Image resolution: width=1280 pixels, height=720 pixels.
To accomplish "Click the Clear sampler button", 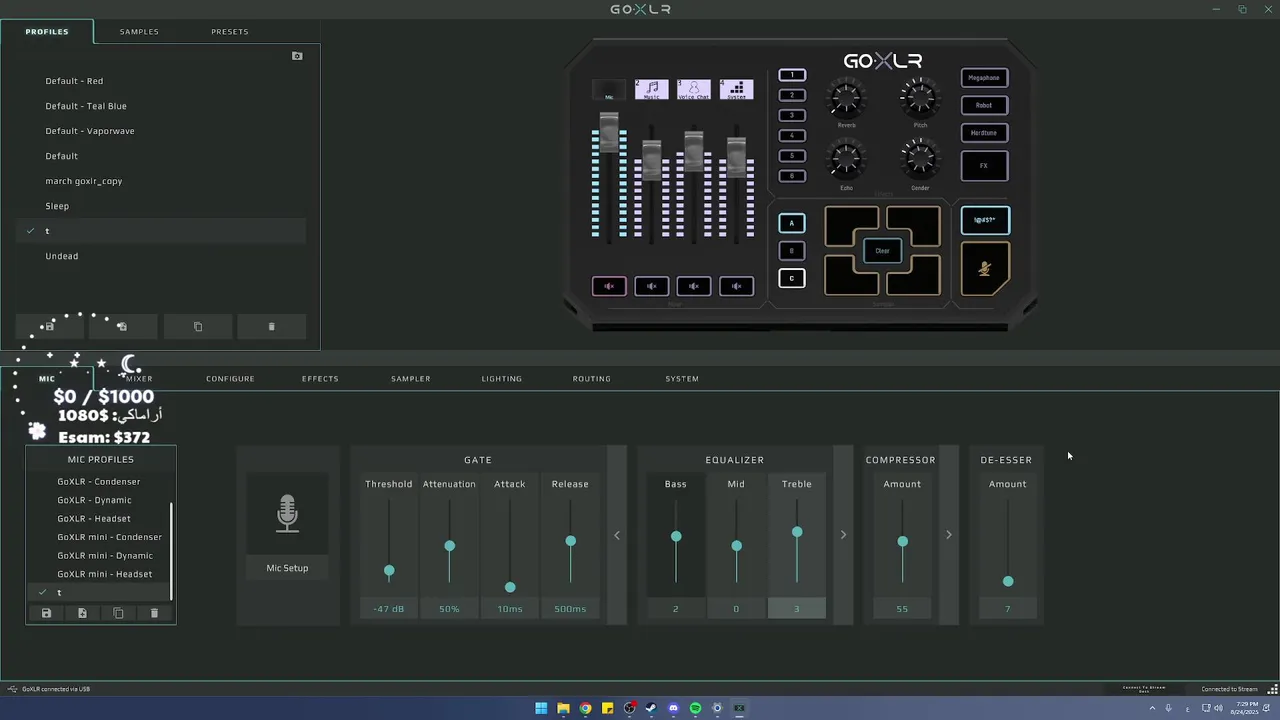I will click(x=882, y=251).
